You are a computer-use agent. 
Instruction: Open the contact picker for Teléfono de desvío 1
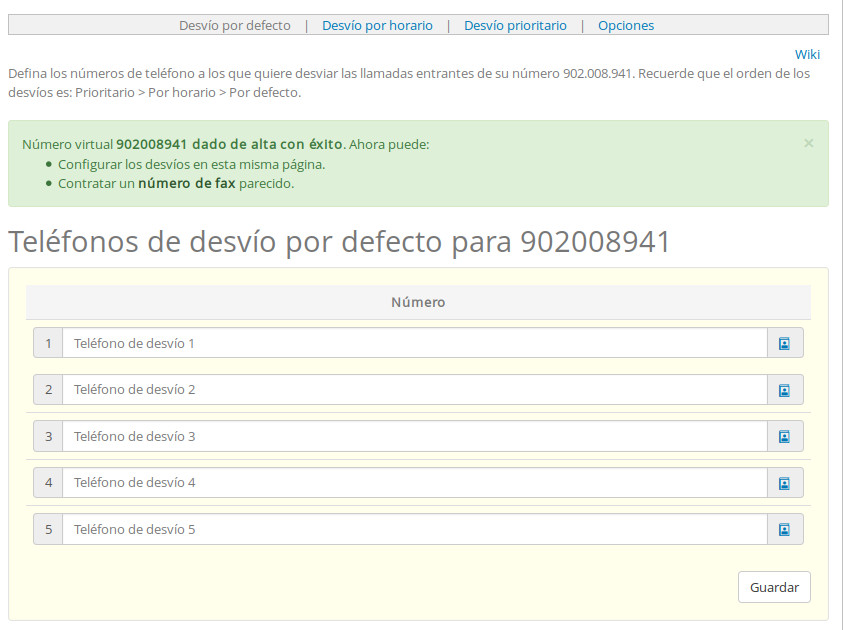click(x=785, y=342)
